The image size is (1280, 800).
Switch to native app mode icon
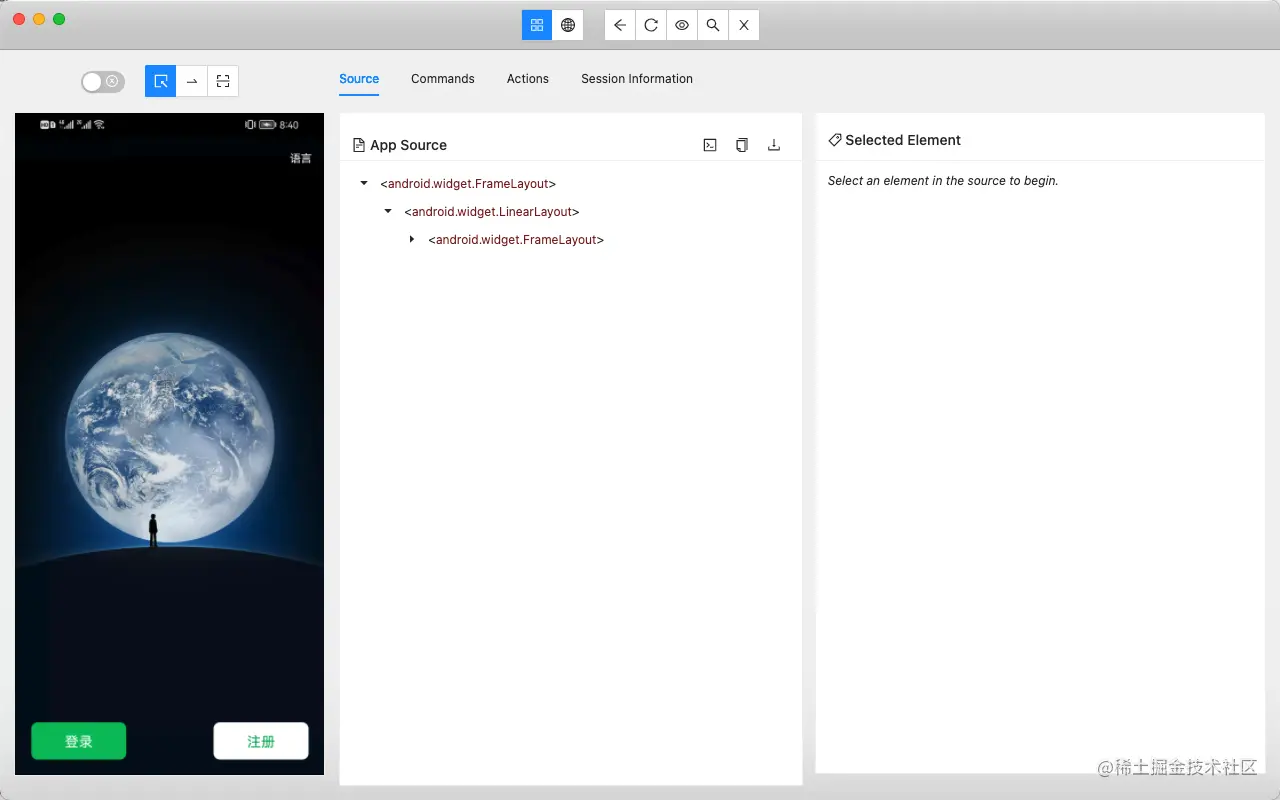(x=537, y=25)
